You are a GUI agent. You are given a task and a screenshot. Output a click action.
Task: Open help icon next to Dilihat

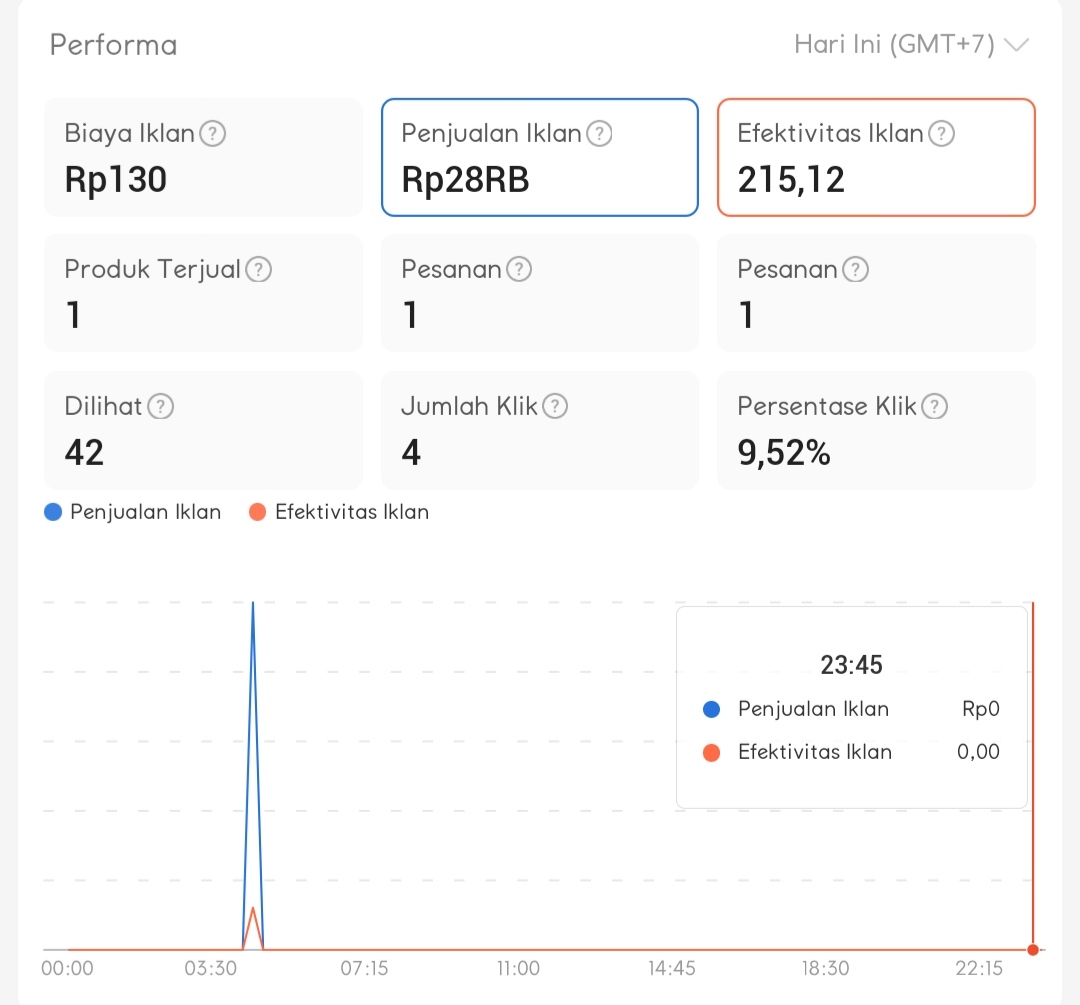(160, 406)
